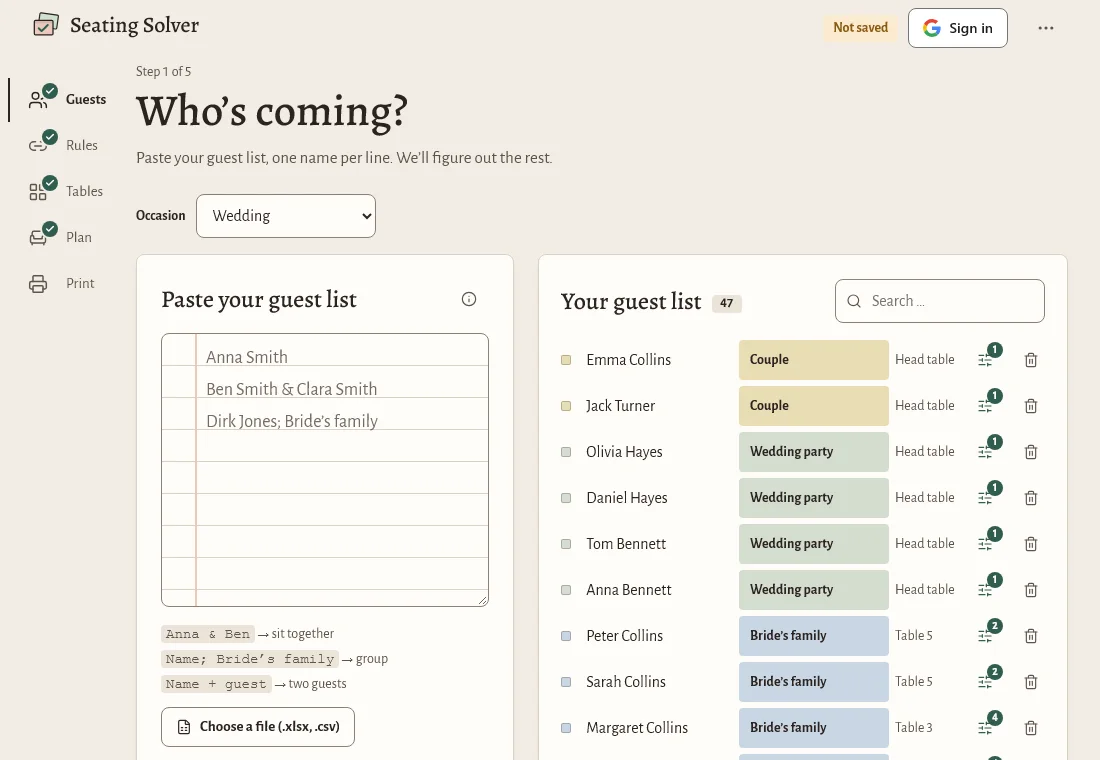Click Table 5 label for Peter Collins
This screenshot has width=1100, height=760.
[x=913, y=636]
